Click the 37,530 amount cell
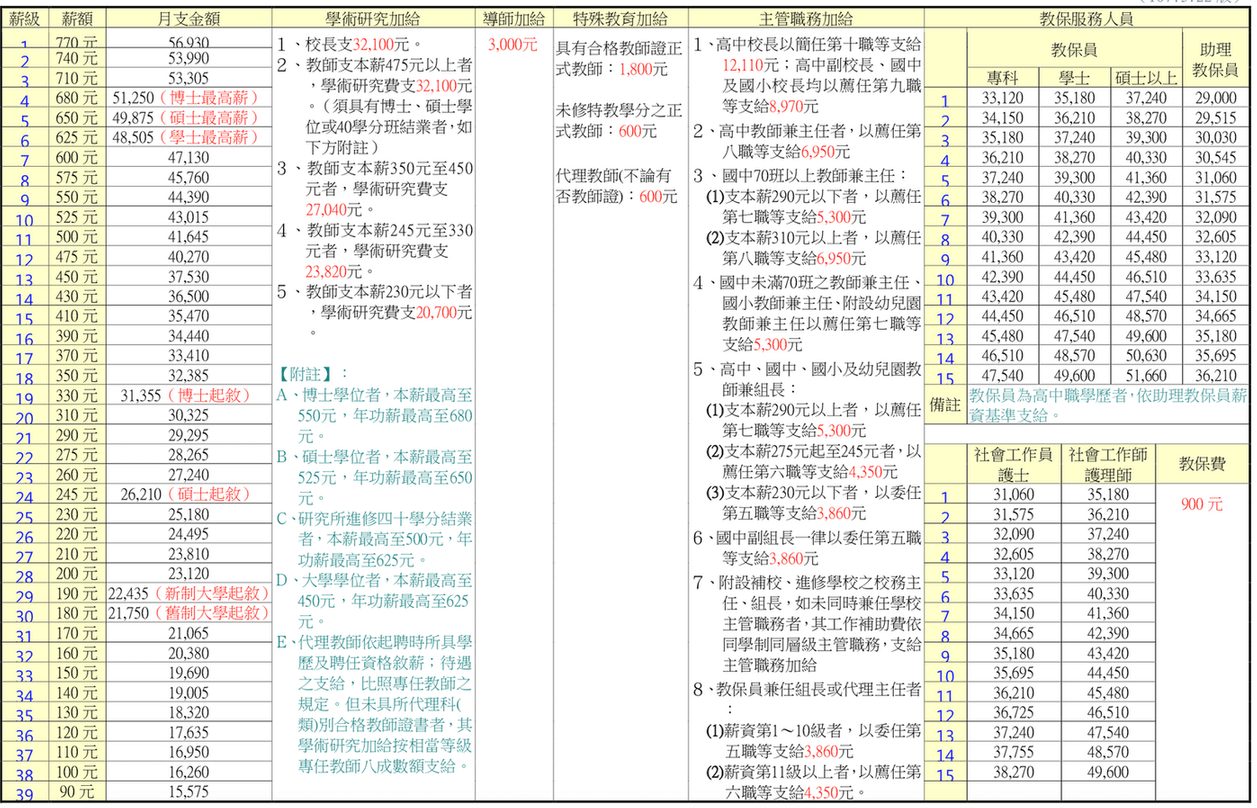 (x=188, y=276)
